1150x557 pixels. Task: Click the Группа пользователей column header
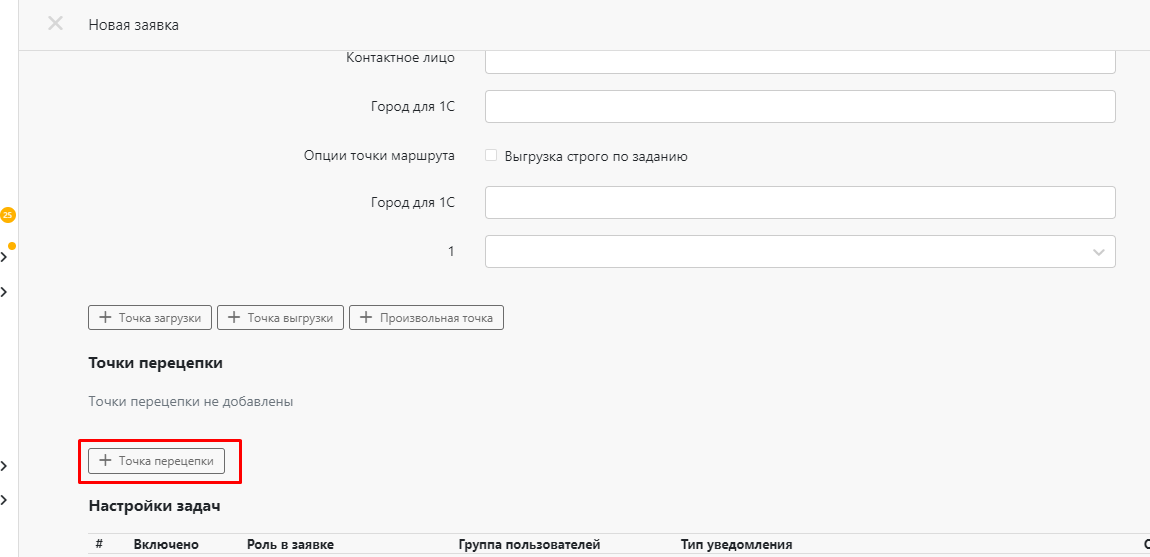[530, 545]
